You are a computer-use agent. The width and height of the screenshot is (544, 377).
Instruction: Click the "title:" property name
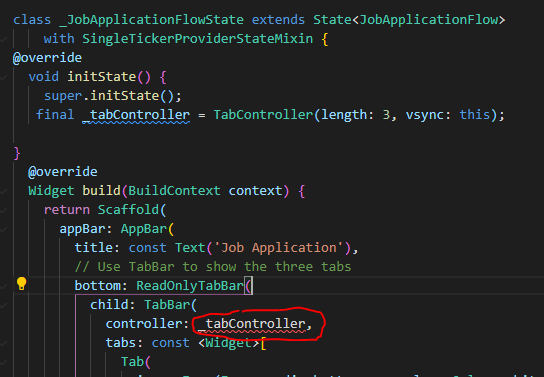click(97, 248)
